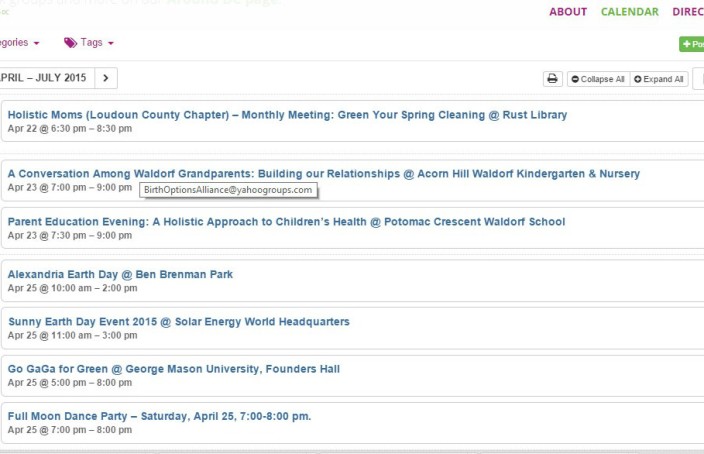Go to the ABOUT menu item
The image size is (704, 454).
point(568,12)
